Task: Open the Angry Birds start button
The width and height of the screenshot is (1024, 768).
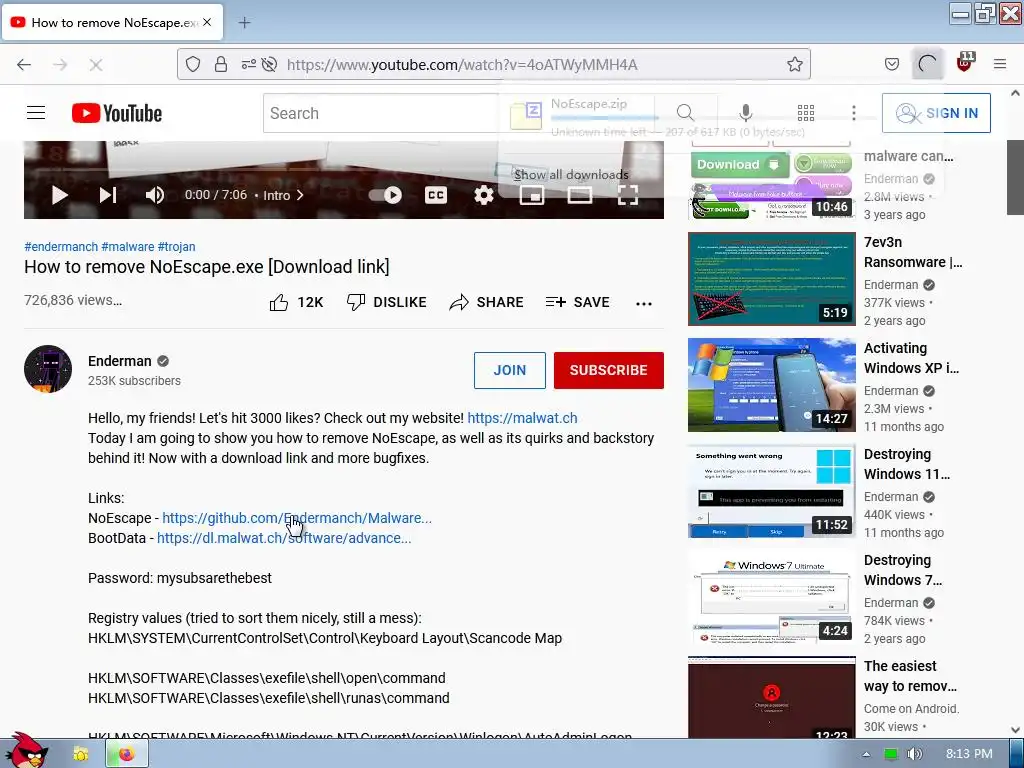Action: pyautogui.click(x=26, y=752)
